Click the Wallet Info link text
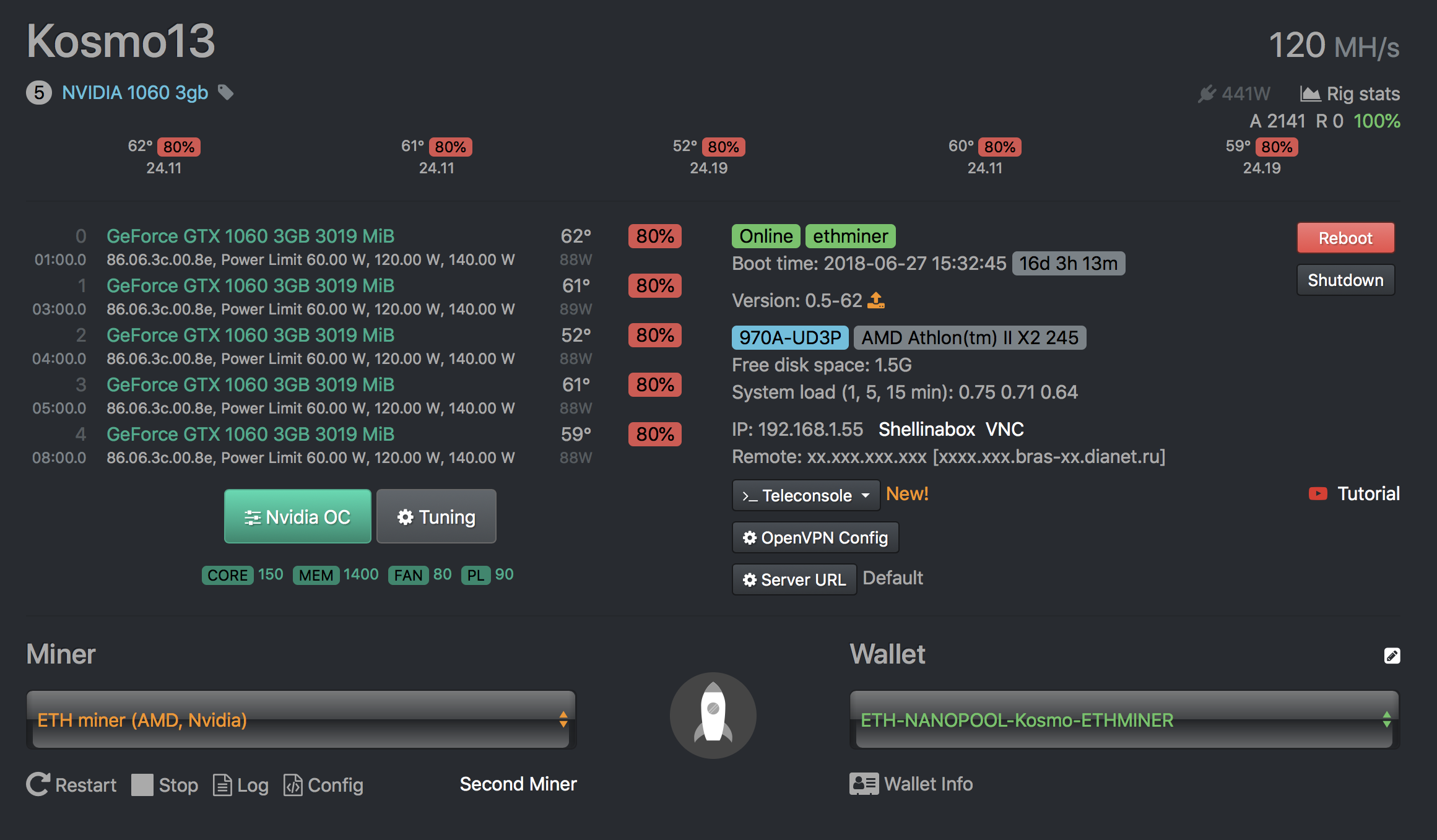The width and height of the screenshot is (1437, 840). [928, 784]
